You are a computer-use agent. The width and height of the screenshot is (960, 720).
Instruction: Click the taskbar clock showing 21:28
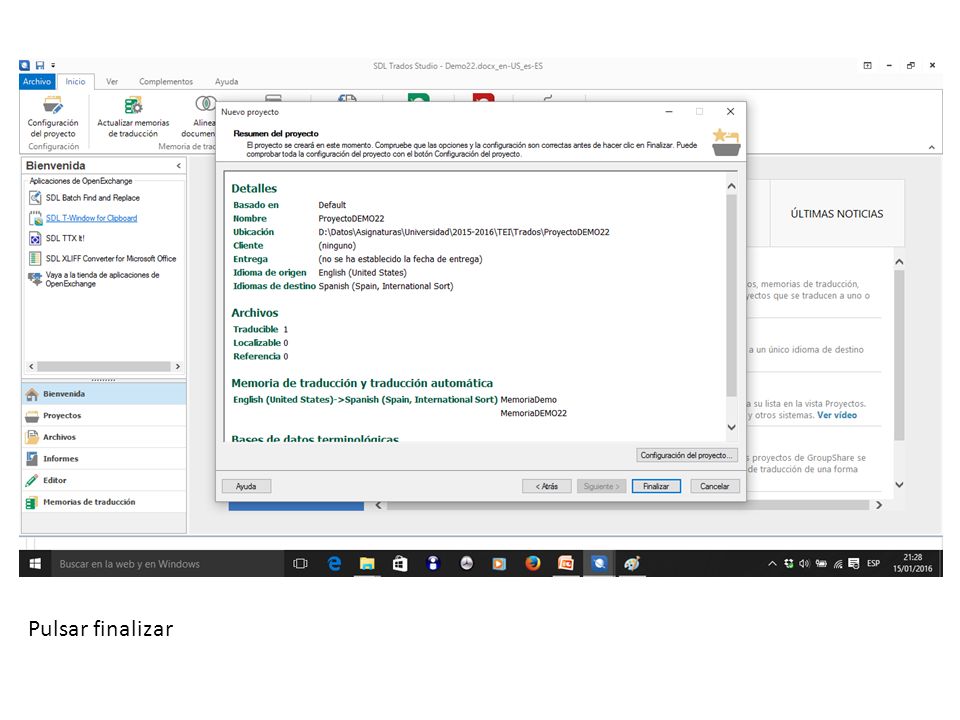(x=912, y=563)
